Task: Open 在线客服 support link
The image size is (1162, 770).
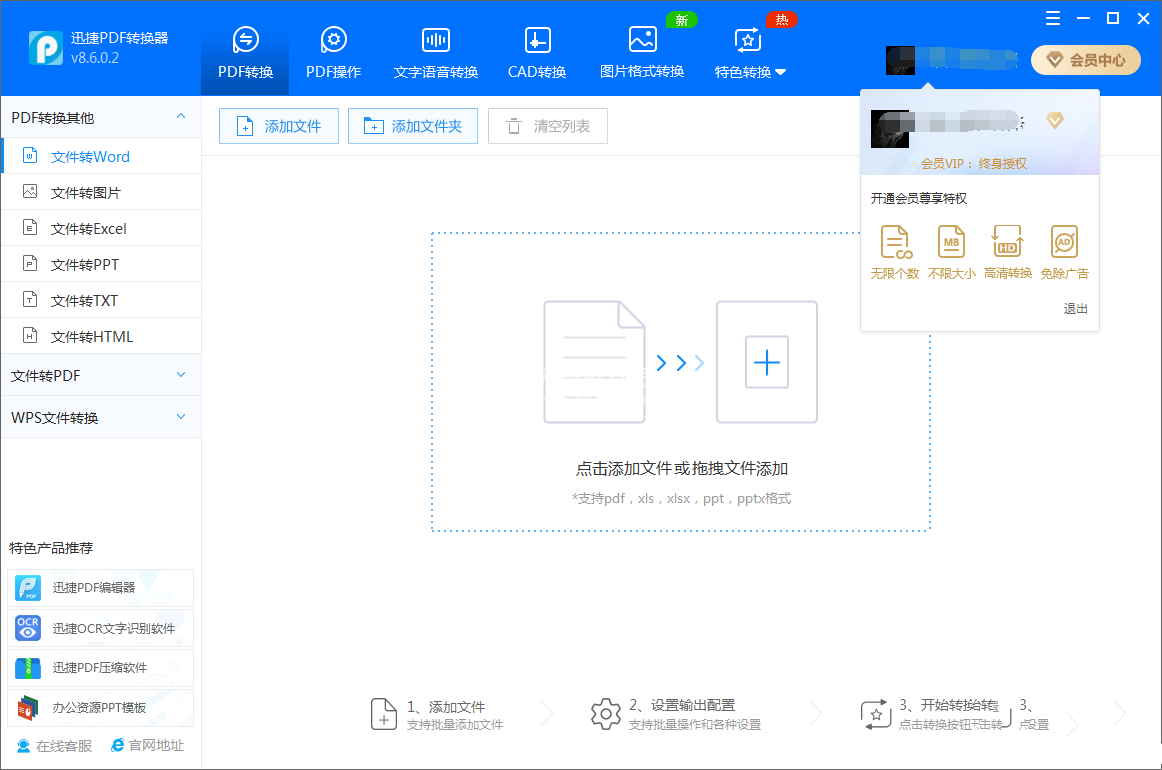Action: (54, 746)
